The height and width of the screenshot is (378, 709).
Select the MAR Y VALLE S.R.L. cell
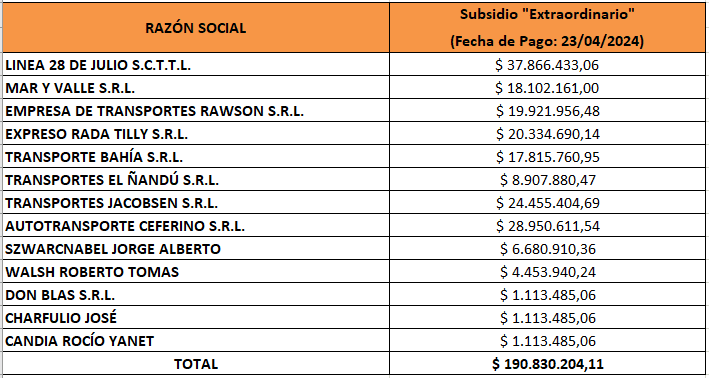click(196, 88)
